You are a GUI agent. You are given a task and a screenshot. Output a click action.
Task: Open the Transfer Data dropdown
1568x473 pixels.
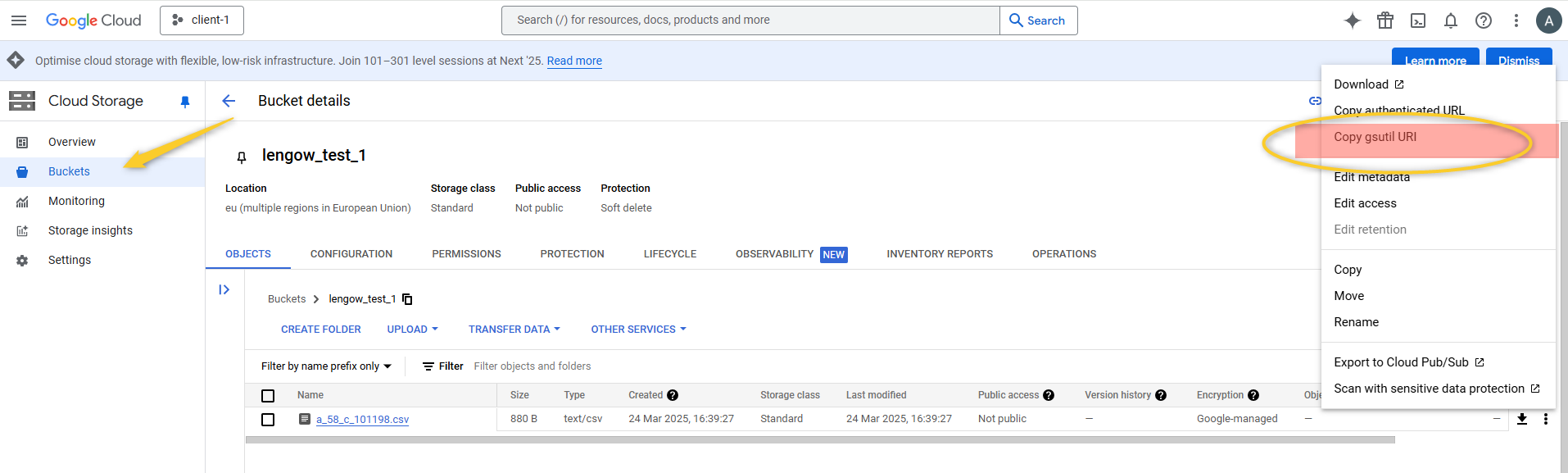[x=514, y=330]
